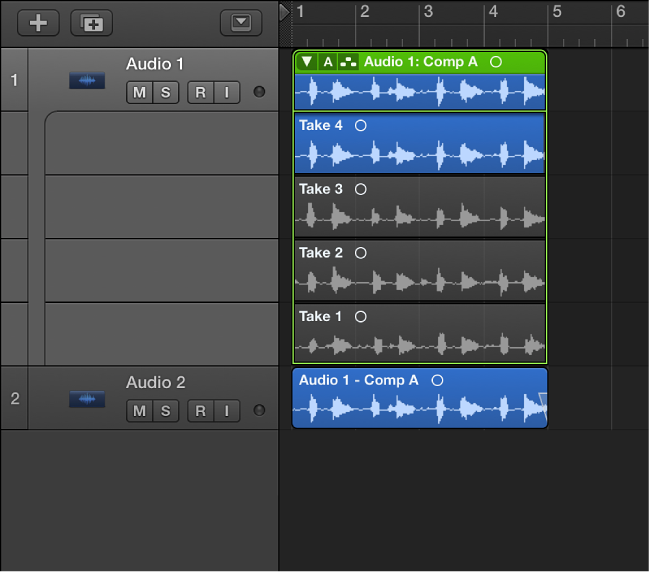Mute the Audio 1 track

(139, 92)
